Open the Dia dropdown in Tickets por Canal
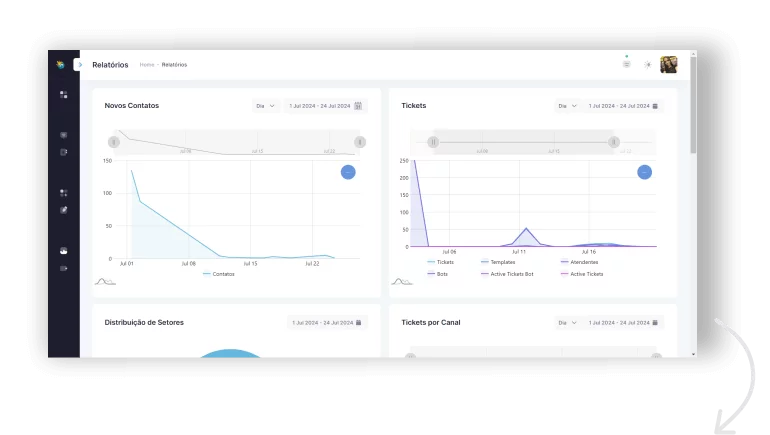770x435 pixels. (x=567, y=323)
